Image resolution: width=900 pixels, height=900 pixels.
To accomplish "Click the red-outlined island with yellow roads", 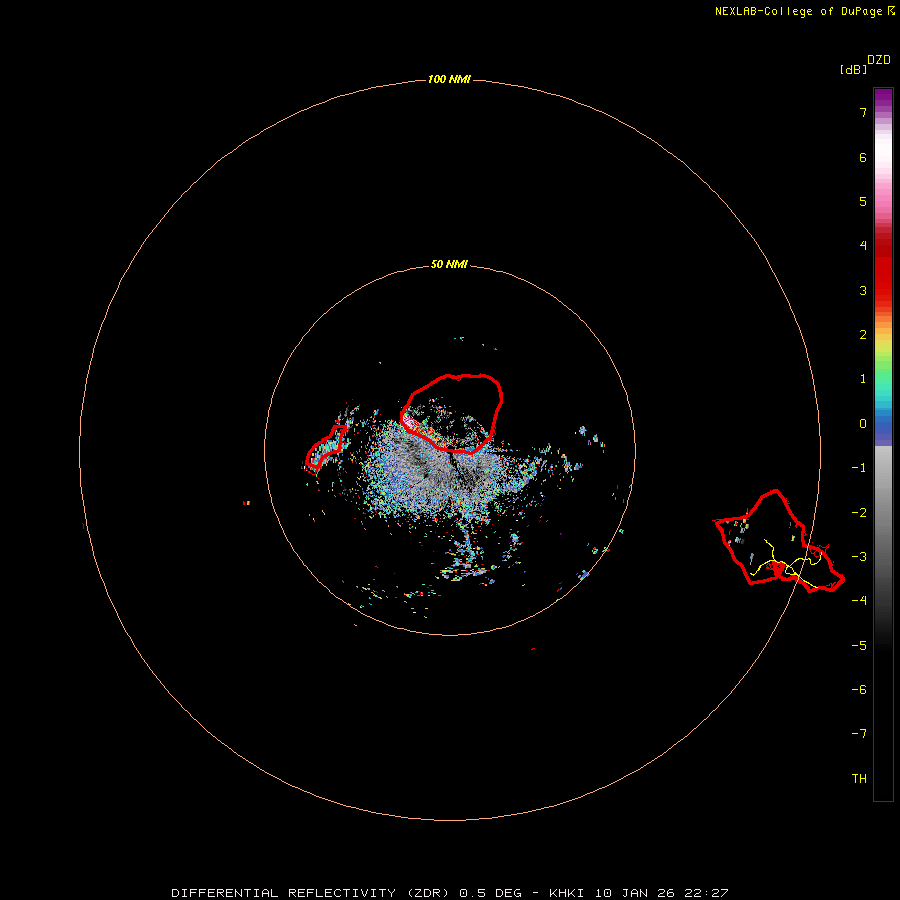I will [x=779, y=541].
